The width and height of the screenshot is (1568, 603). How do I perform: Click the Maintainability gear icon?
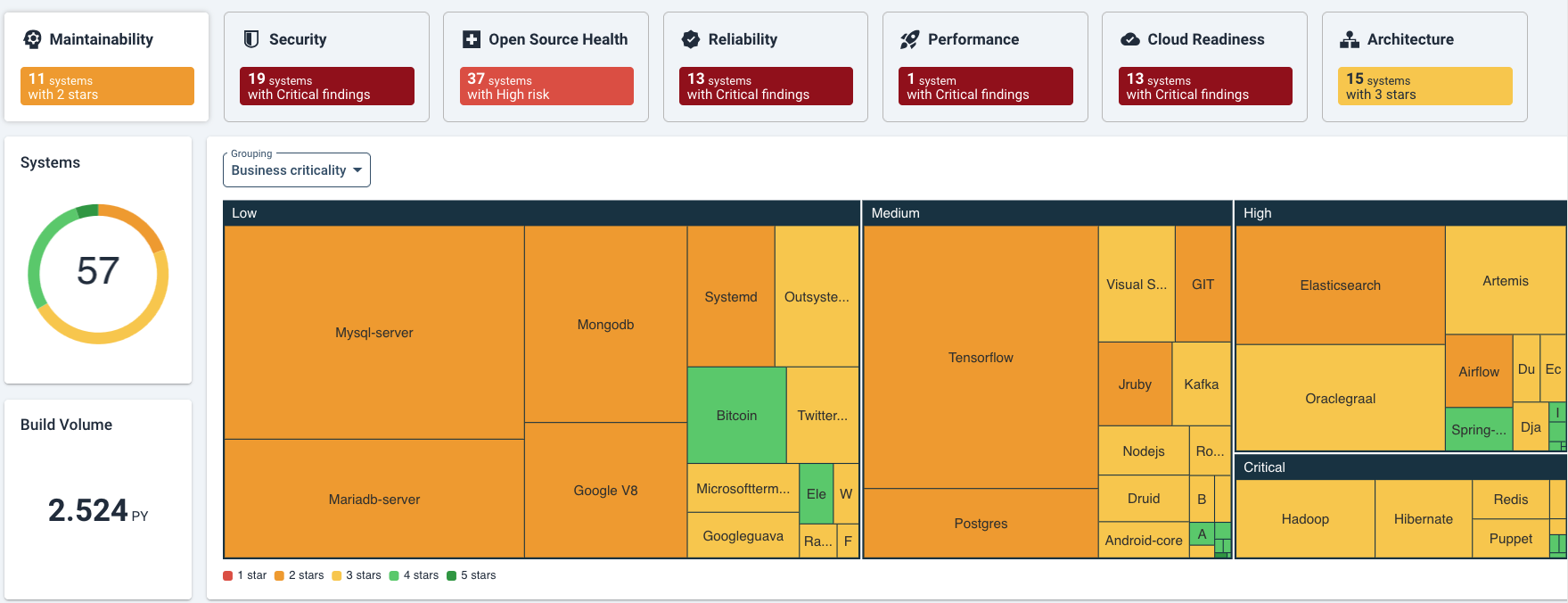[33, 39]
